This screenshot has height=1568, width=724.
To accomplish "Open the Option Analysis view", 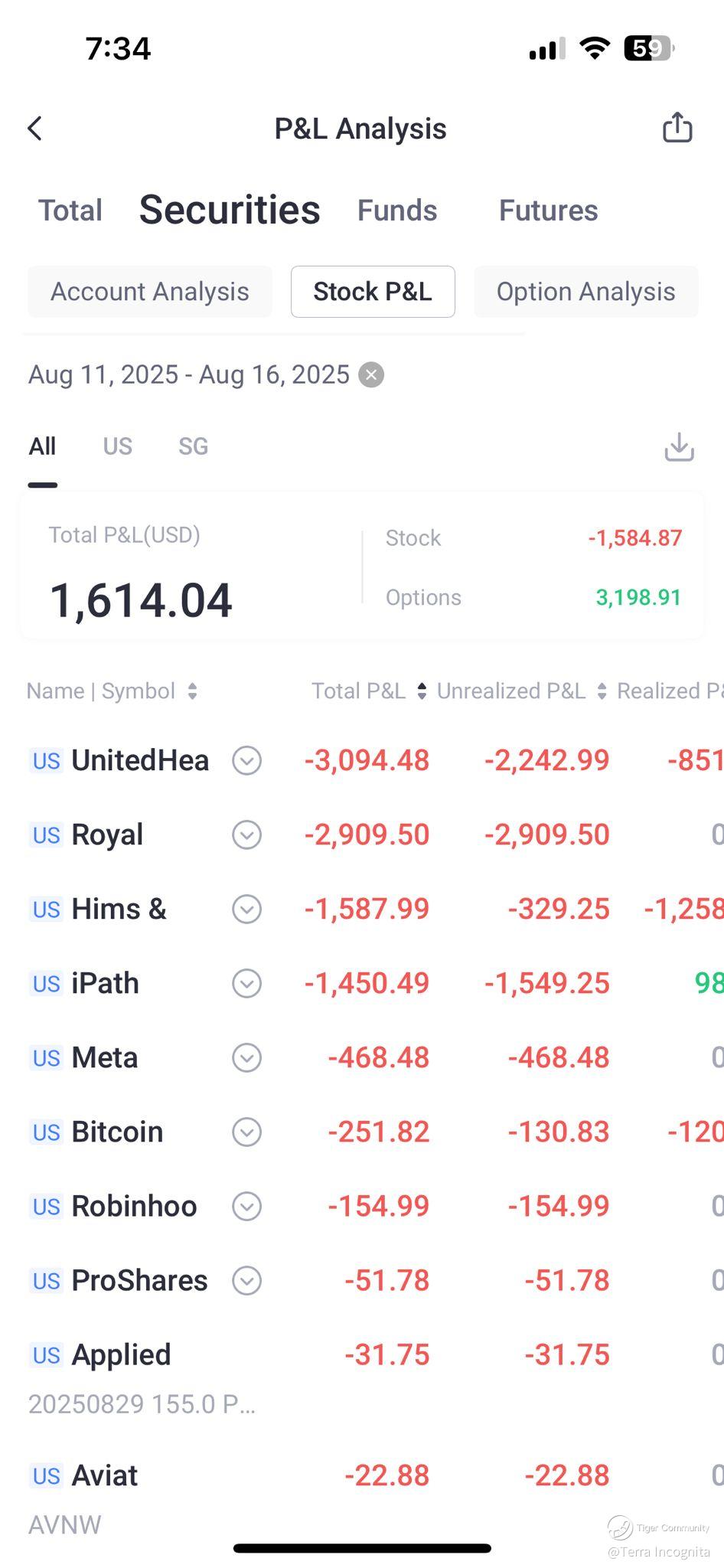I will 585,292.
